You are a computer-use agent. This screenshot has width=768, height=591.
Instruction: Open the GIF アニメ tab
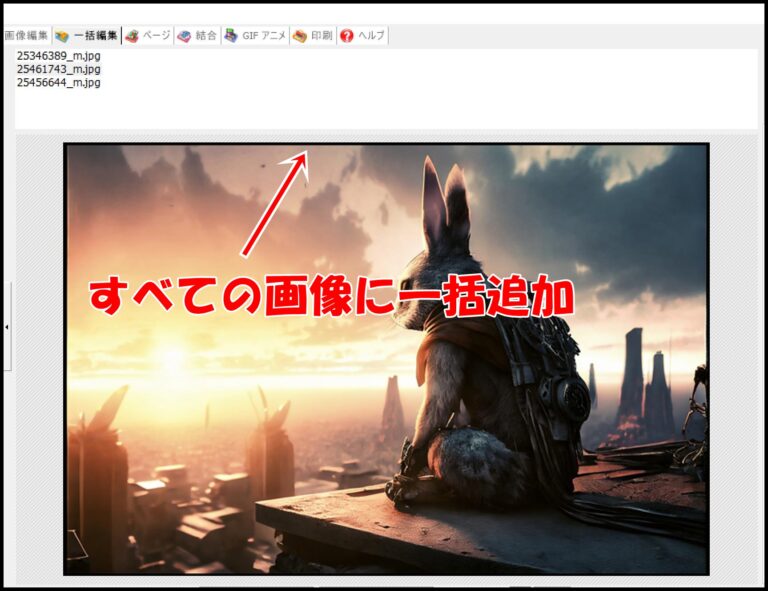point(255,36)
